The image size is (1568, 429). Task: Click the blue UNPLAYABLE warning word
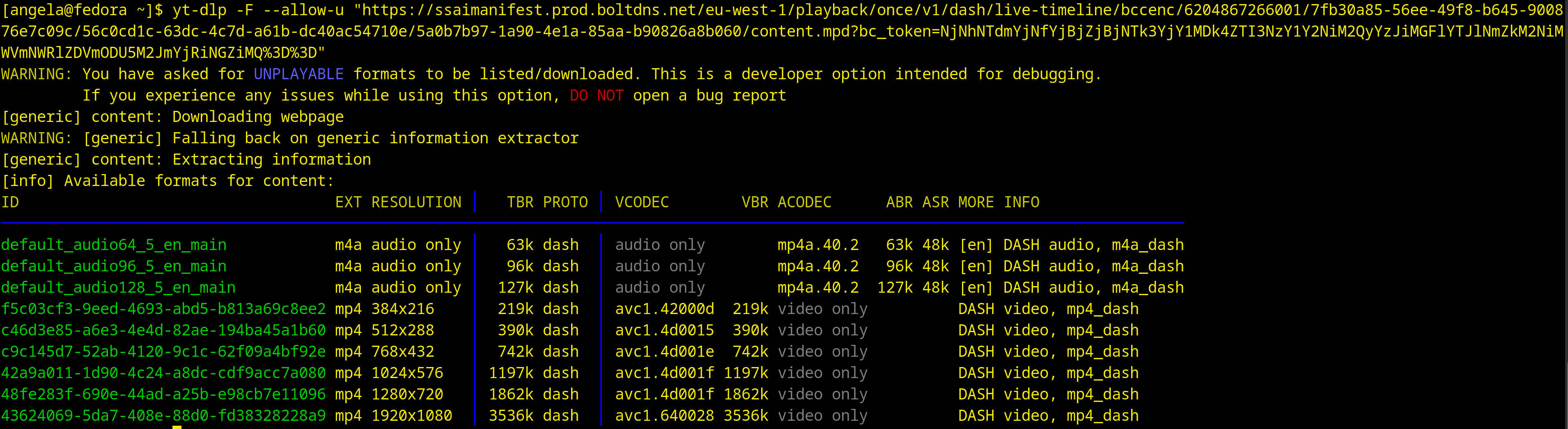point(298,74)
